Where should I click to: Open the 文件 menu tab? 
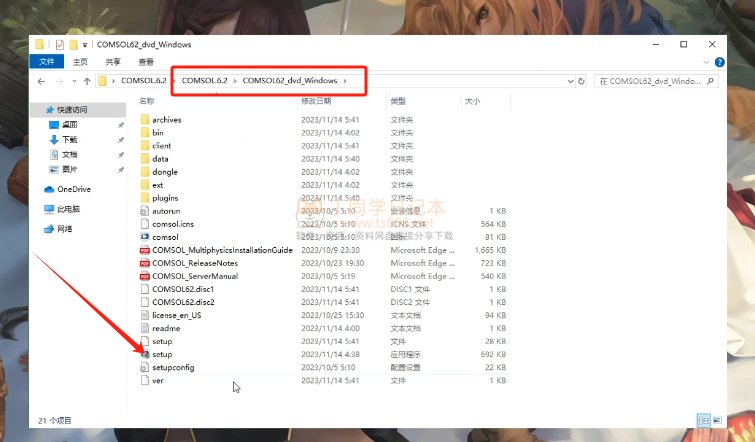47,62
